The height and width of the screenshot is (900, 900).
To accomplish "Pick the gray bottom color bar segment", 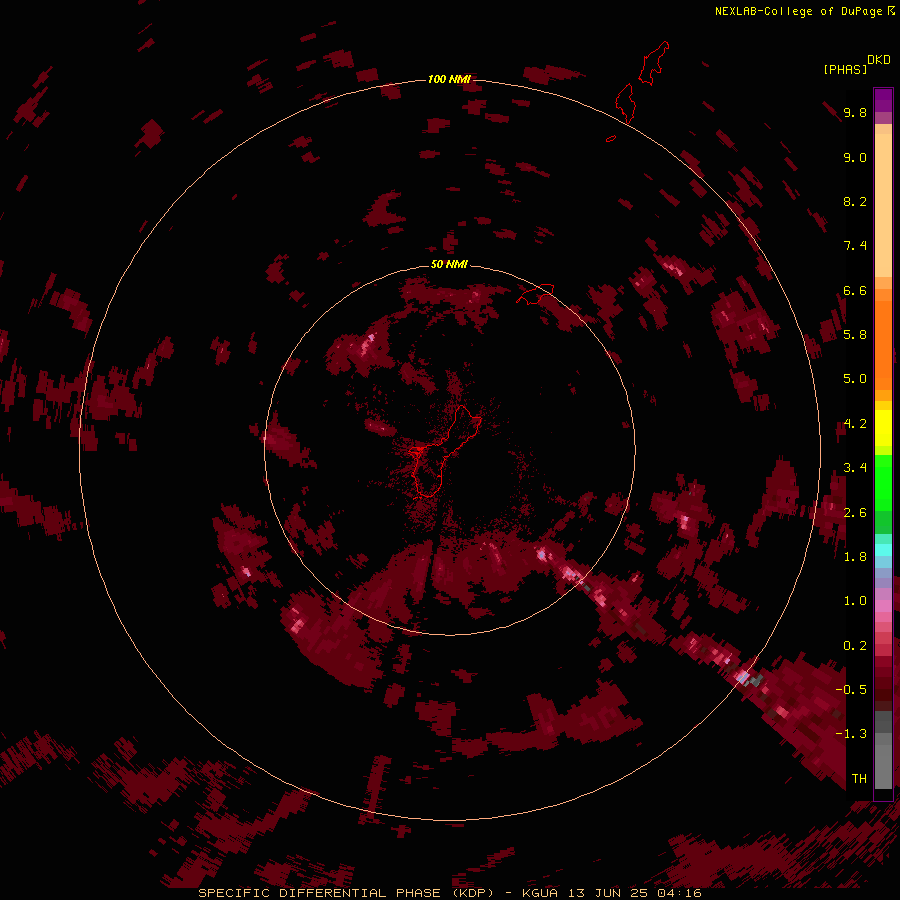I will (x=883, y=766).
